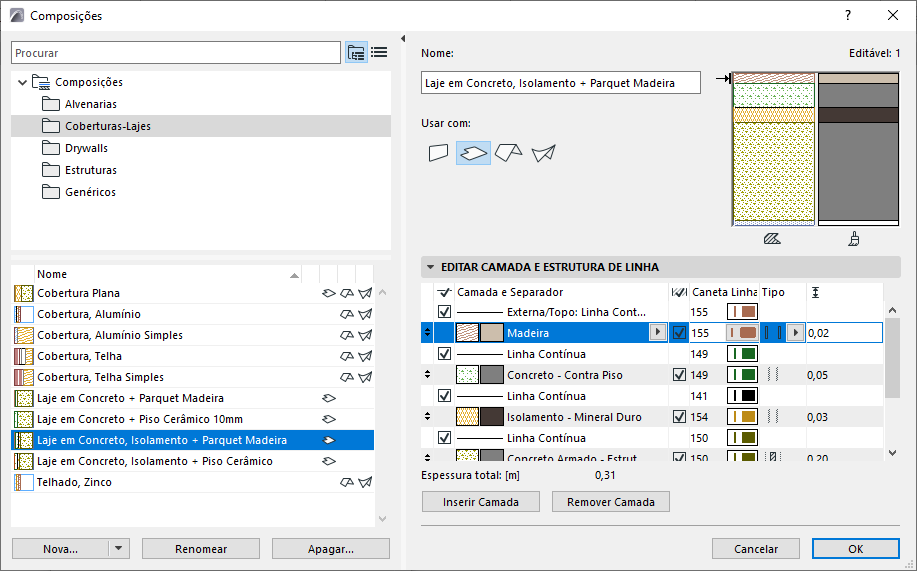This screenshot has width=917, height=571.
Task: Toggle the Roof 'Usar com' icon
Action: click(x=508, y=153)
